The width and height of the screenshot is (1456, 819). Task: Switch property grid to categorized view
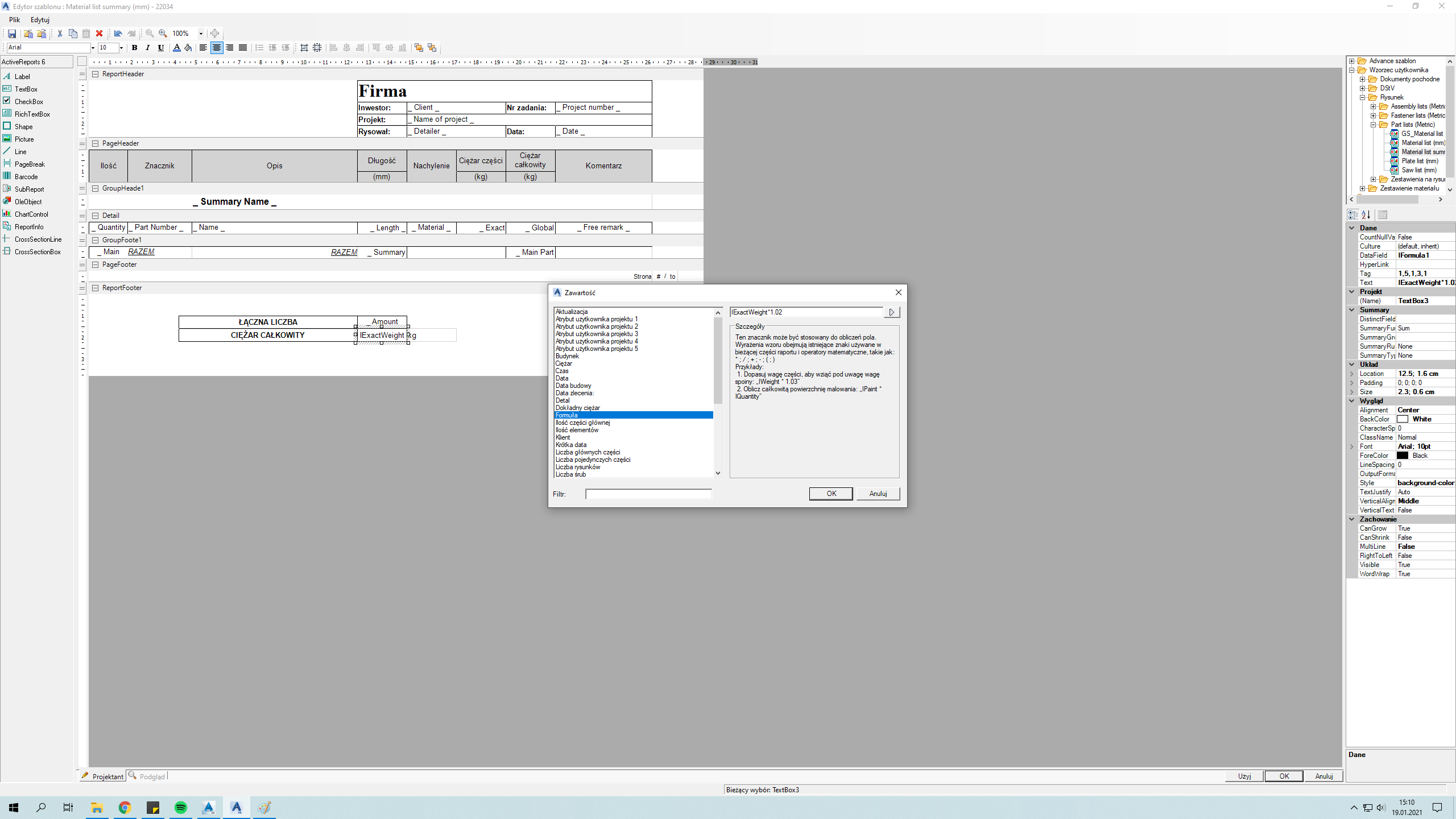click(x=1353, y=214)
